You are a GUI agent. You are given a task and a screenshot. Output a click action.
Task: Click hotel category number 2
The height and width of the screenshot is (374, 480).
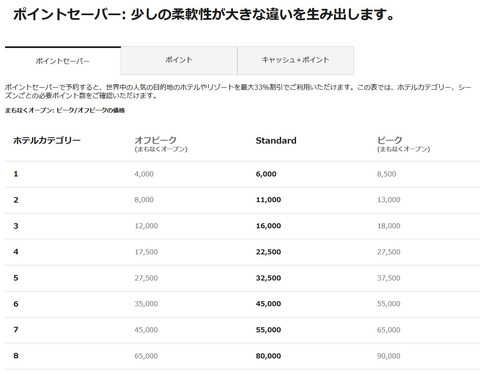click(x=16, y=200)
